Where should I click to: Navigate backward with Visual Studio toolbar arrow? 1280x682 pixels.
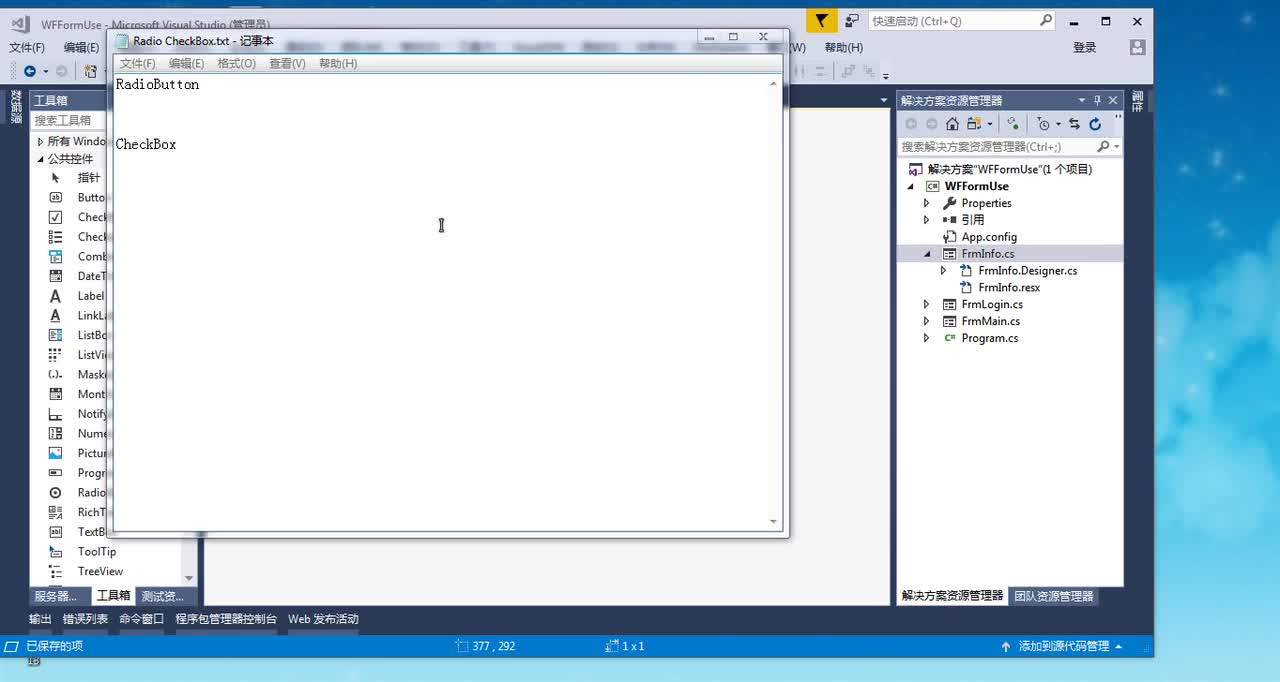[30, 71]
